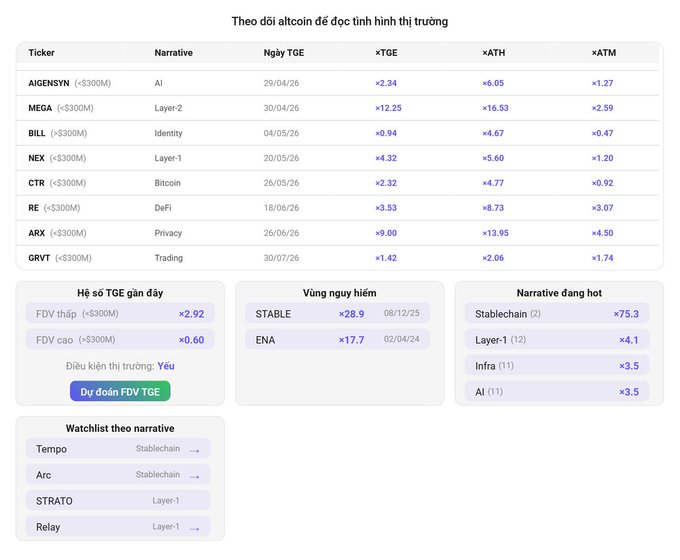The image size is (680, 560).
Task: Select the Tempo watchlist entry name
Action: coord(51,449)
